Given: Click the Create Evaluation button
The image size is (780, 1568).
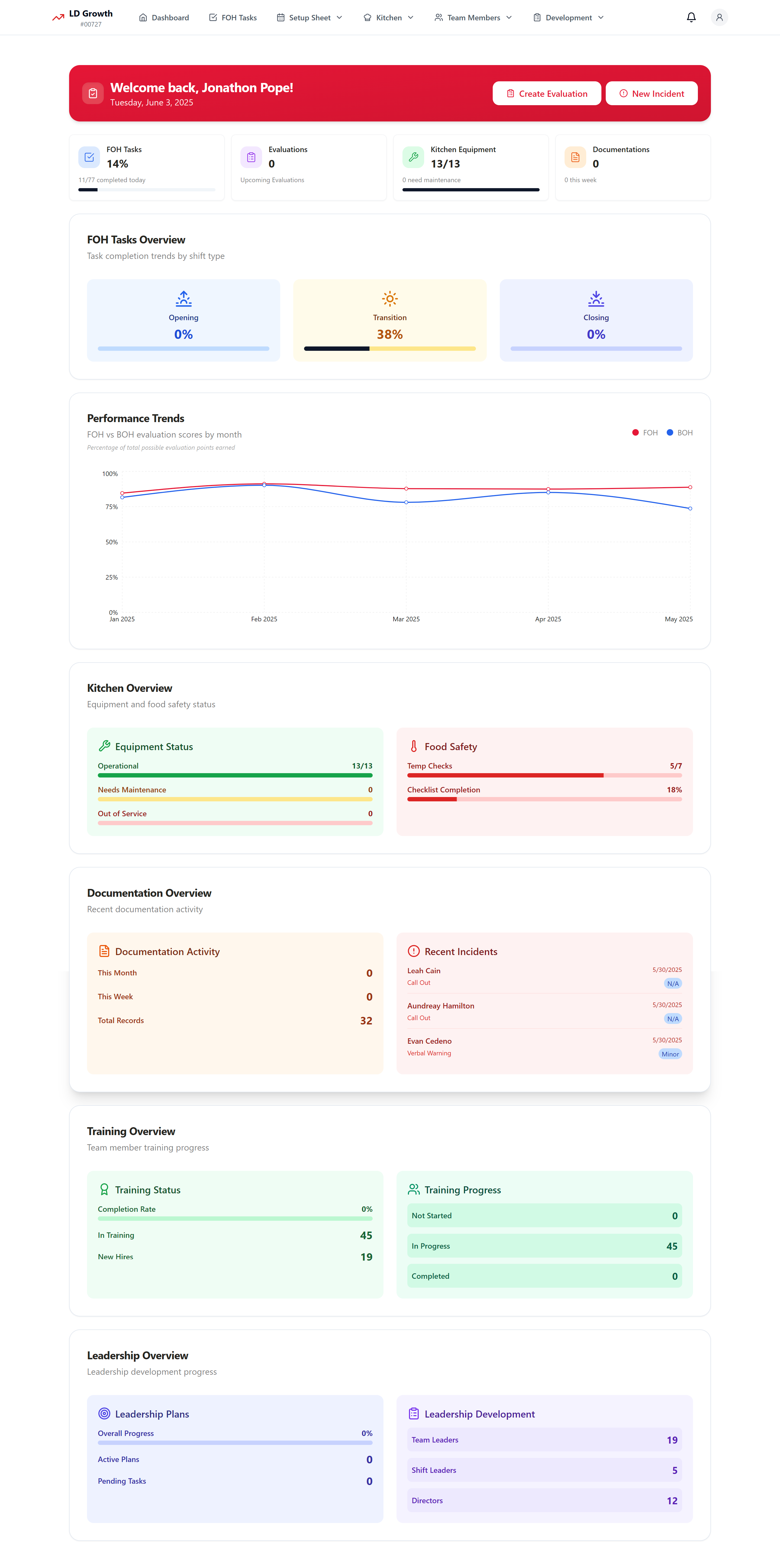Looking at the screenshot, I should pyautogui.click(x=547, y=93).
